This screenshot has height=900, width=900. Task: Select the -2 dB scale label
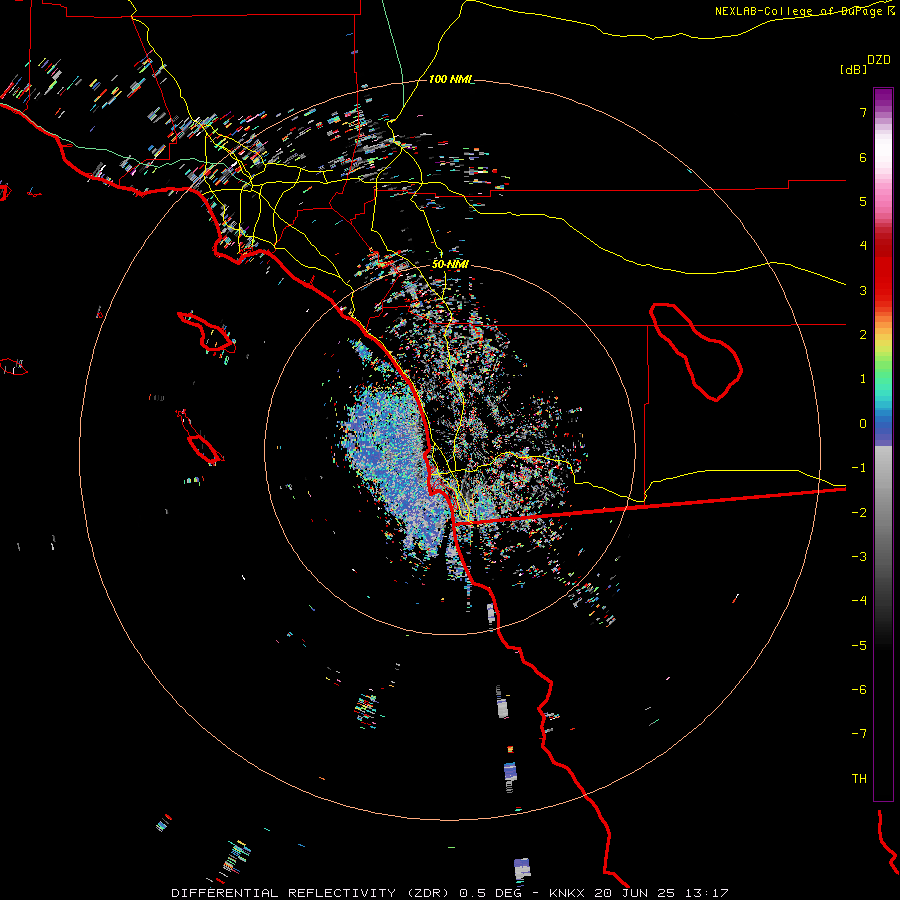point(859,512)
